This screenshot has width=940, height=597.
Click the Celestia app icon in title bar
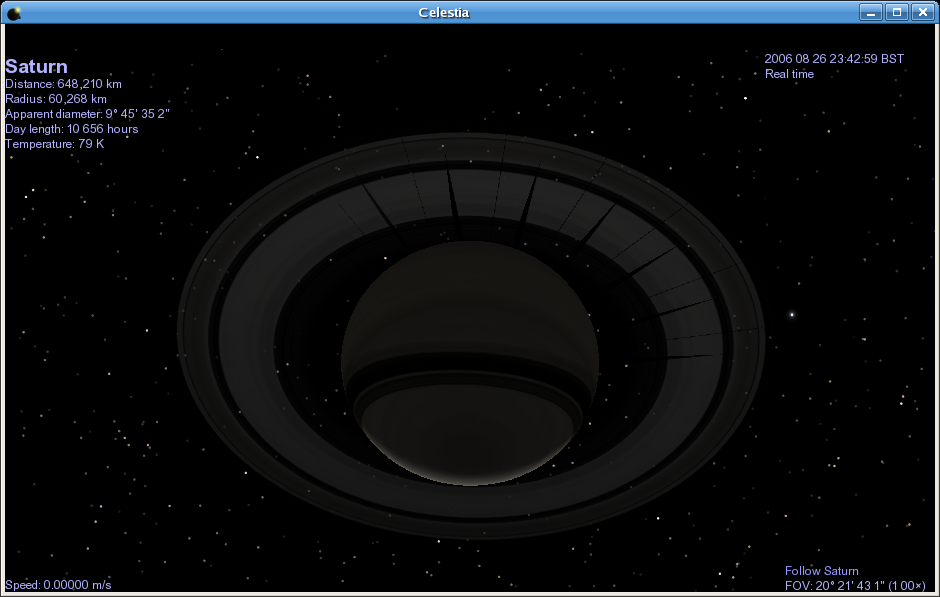click(13, 12)
